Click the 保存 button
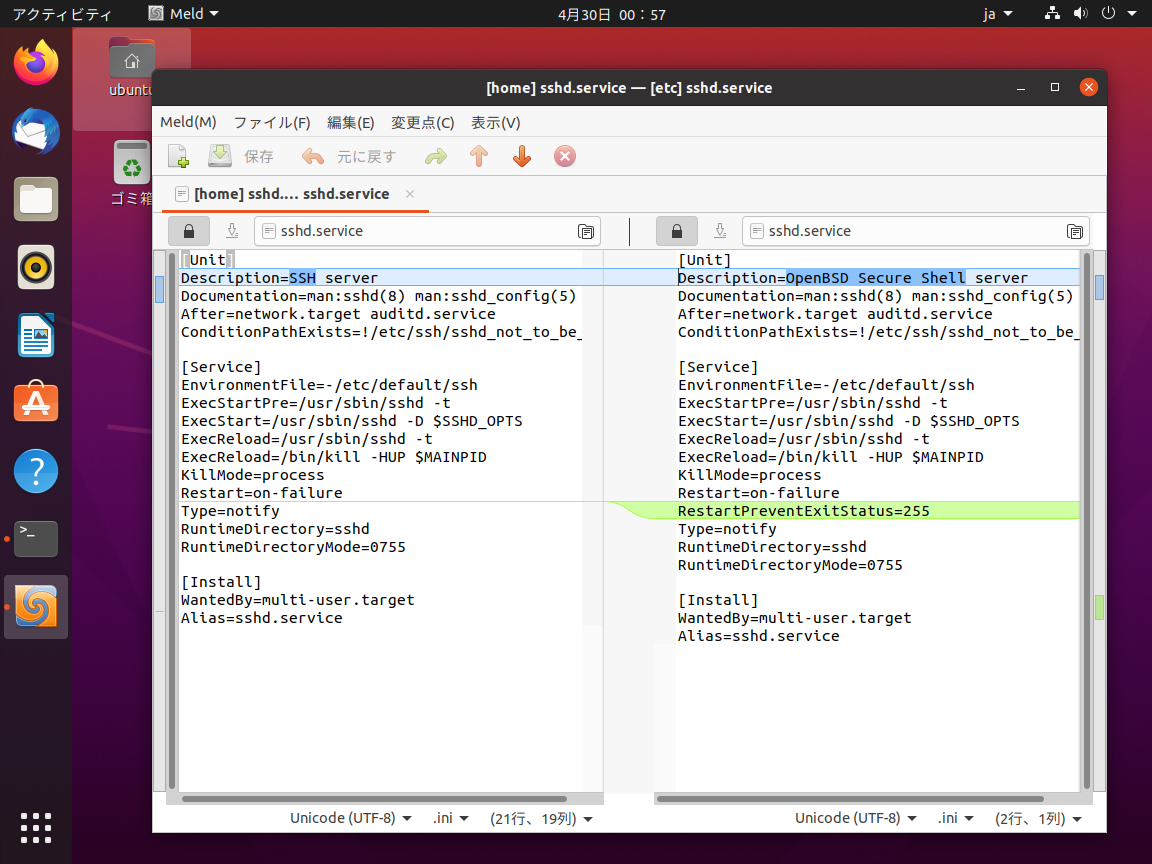 258,156
